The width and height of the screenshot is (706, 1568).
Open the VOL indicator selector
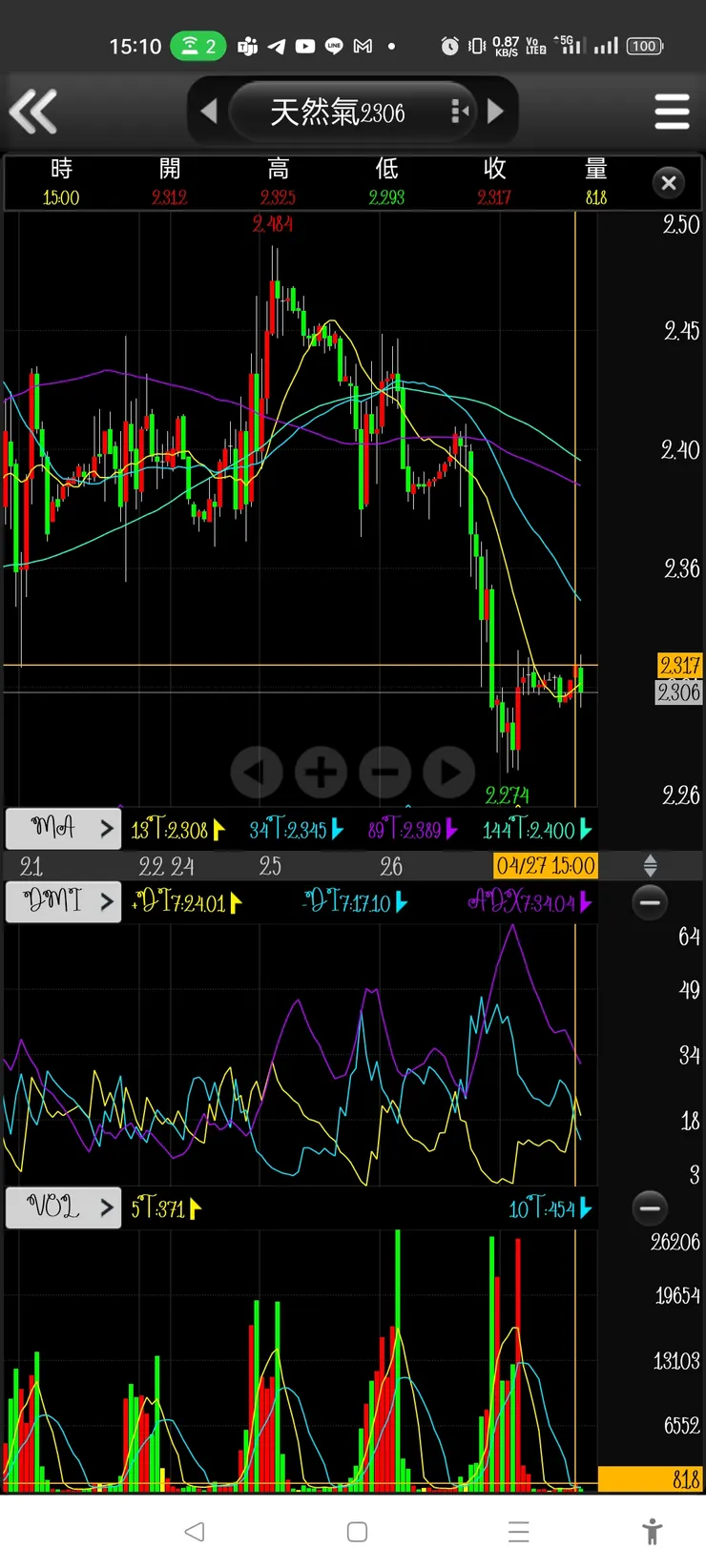click(x=64, y=1207)
